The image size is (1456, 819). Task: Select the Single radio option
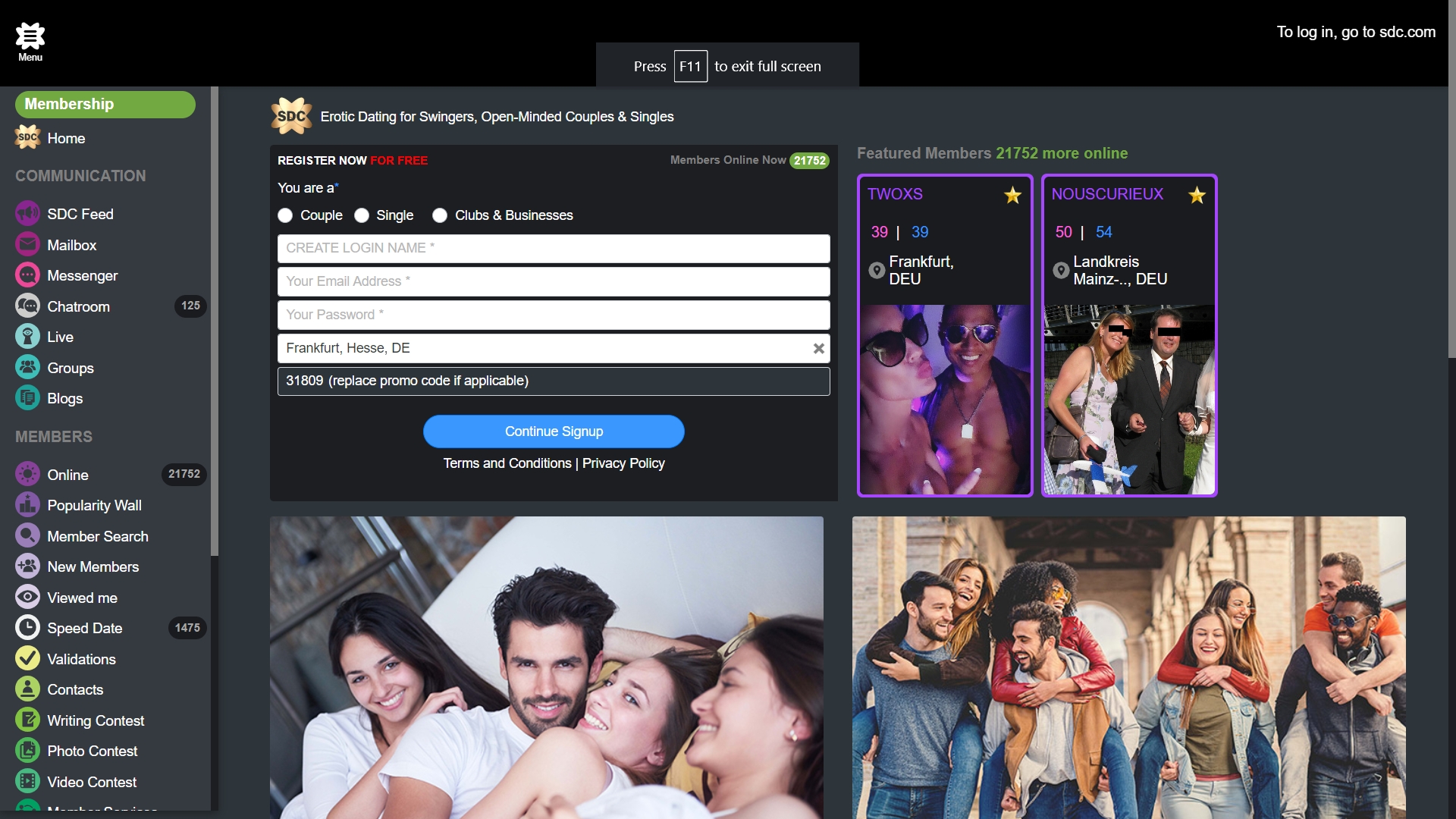[x=362, y=215]
